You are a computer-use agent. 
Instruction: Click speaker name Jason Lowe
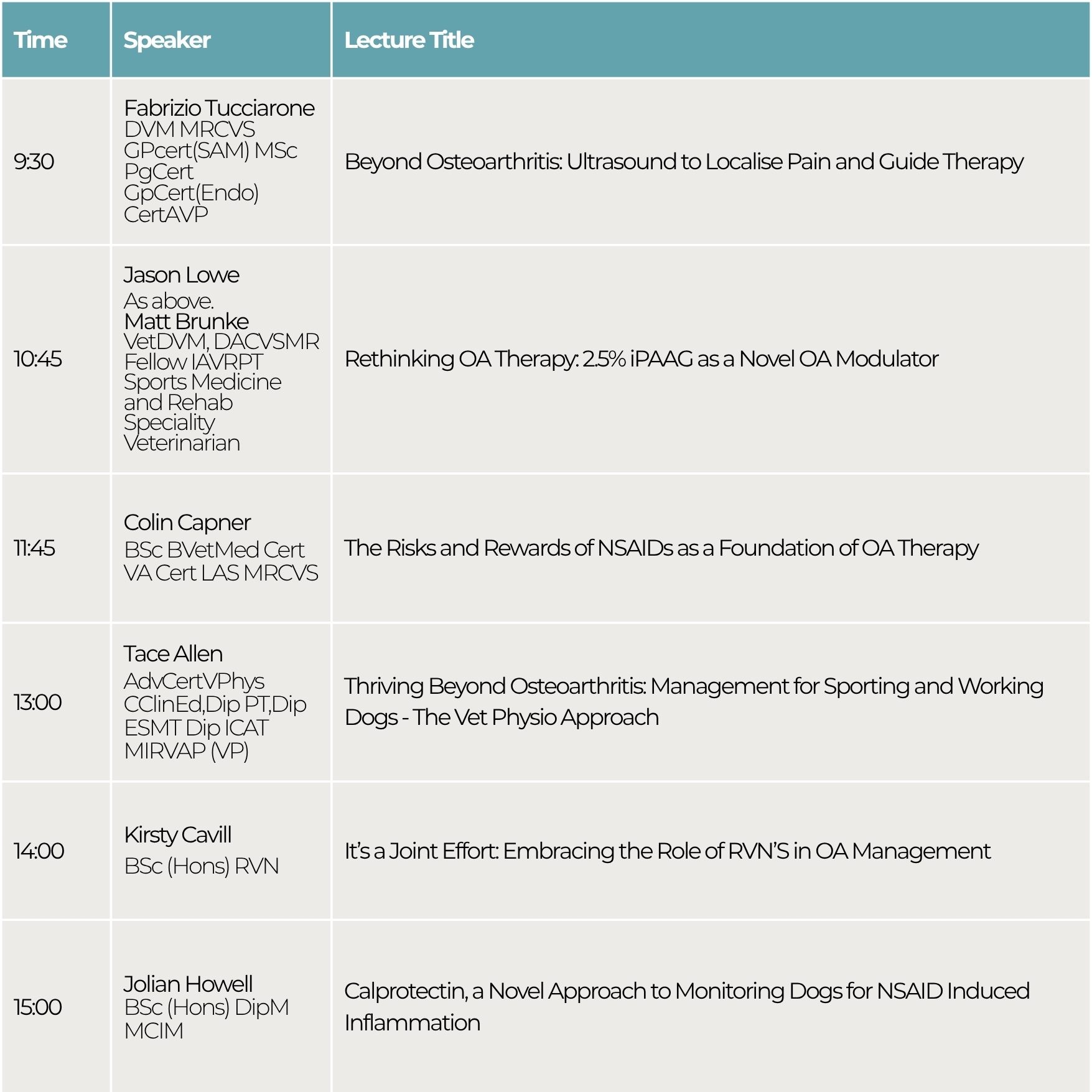coord(181,275)
